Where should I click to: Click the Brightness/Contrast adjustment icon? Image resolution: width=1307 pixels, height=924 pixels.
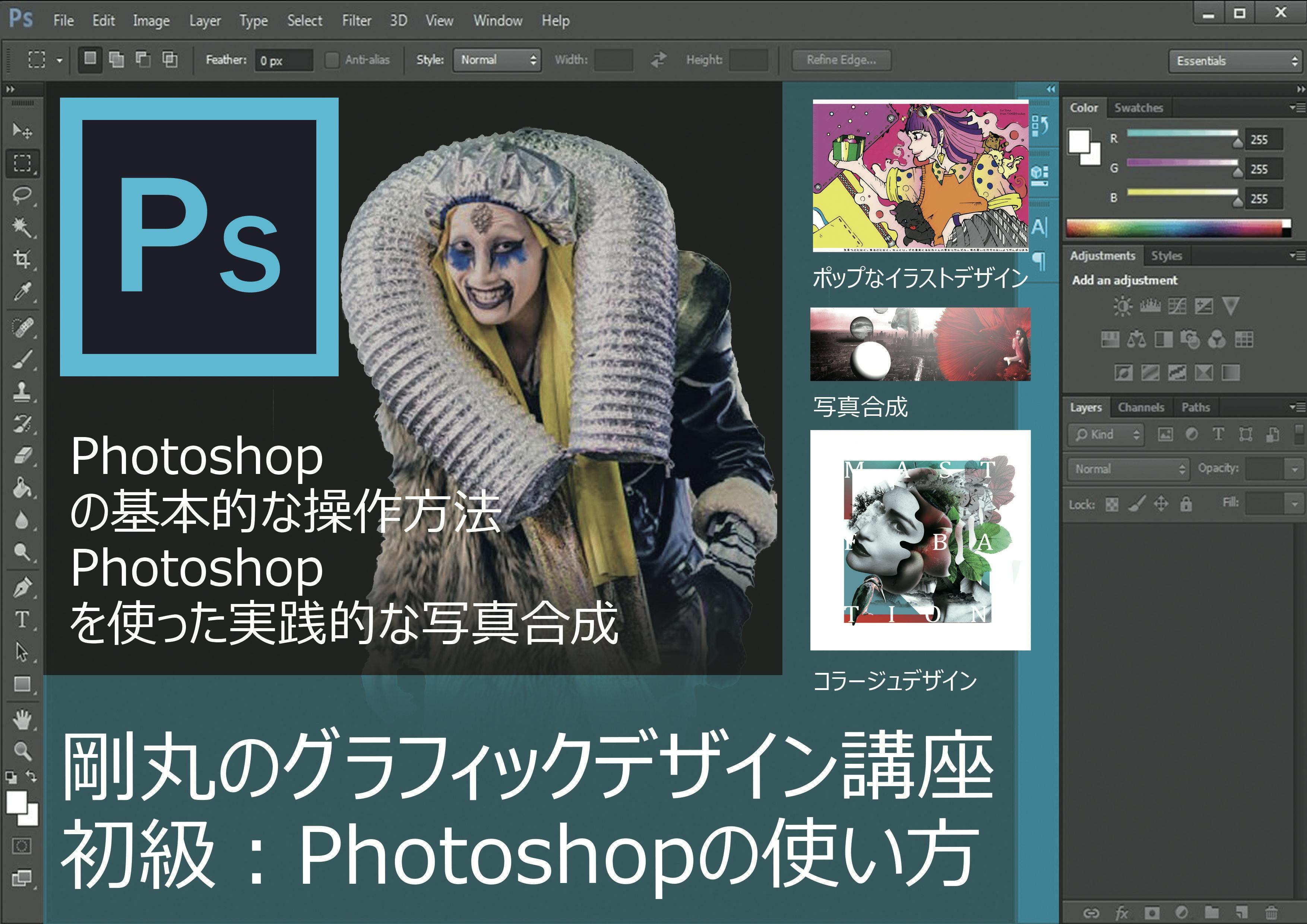pyautogui.click(x=1123, y=306)
